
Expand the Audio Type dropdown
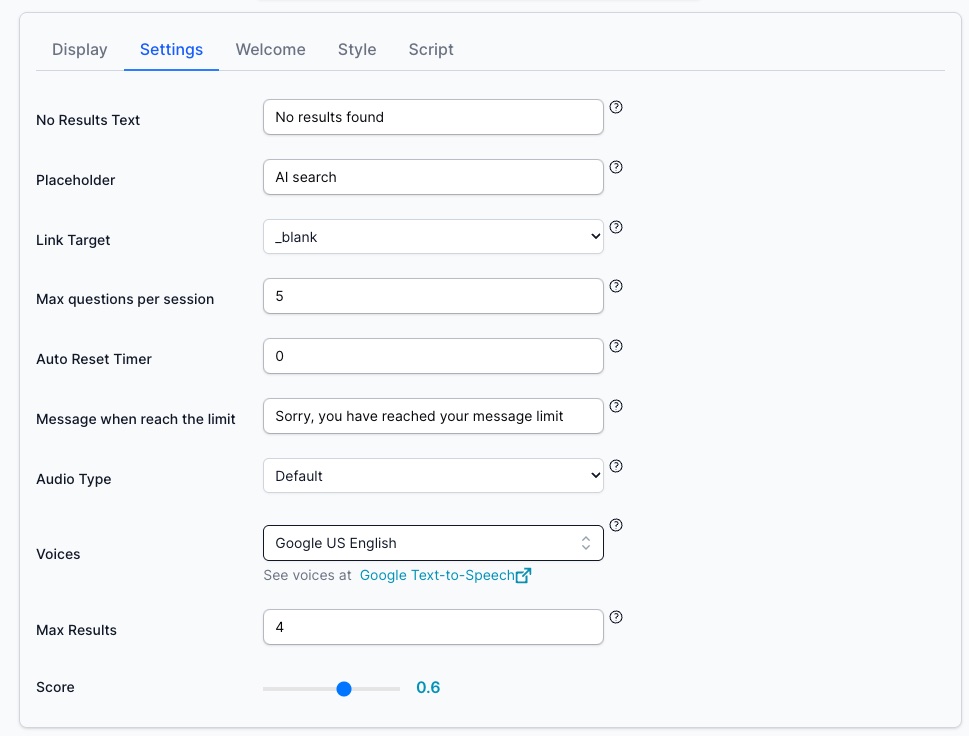click(433, 476)
